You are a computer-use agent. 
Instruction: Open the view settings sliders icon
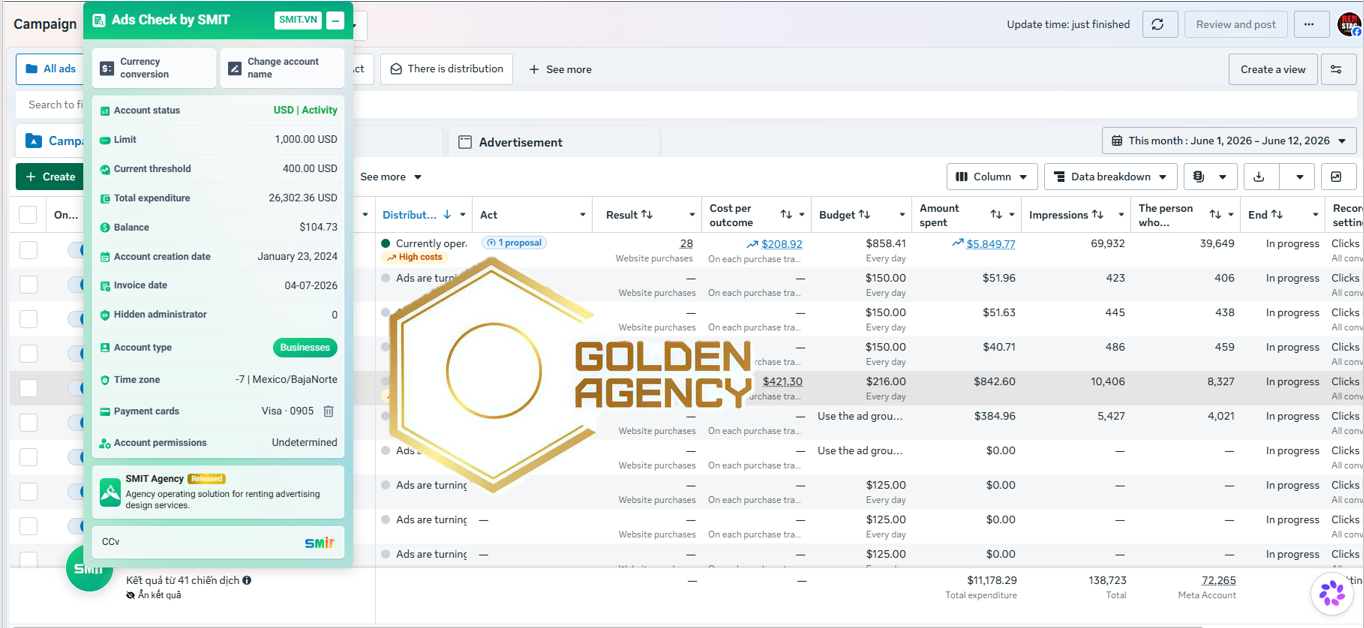pos(1338,69)
